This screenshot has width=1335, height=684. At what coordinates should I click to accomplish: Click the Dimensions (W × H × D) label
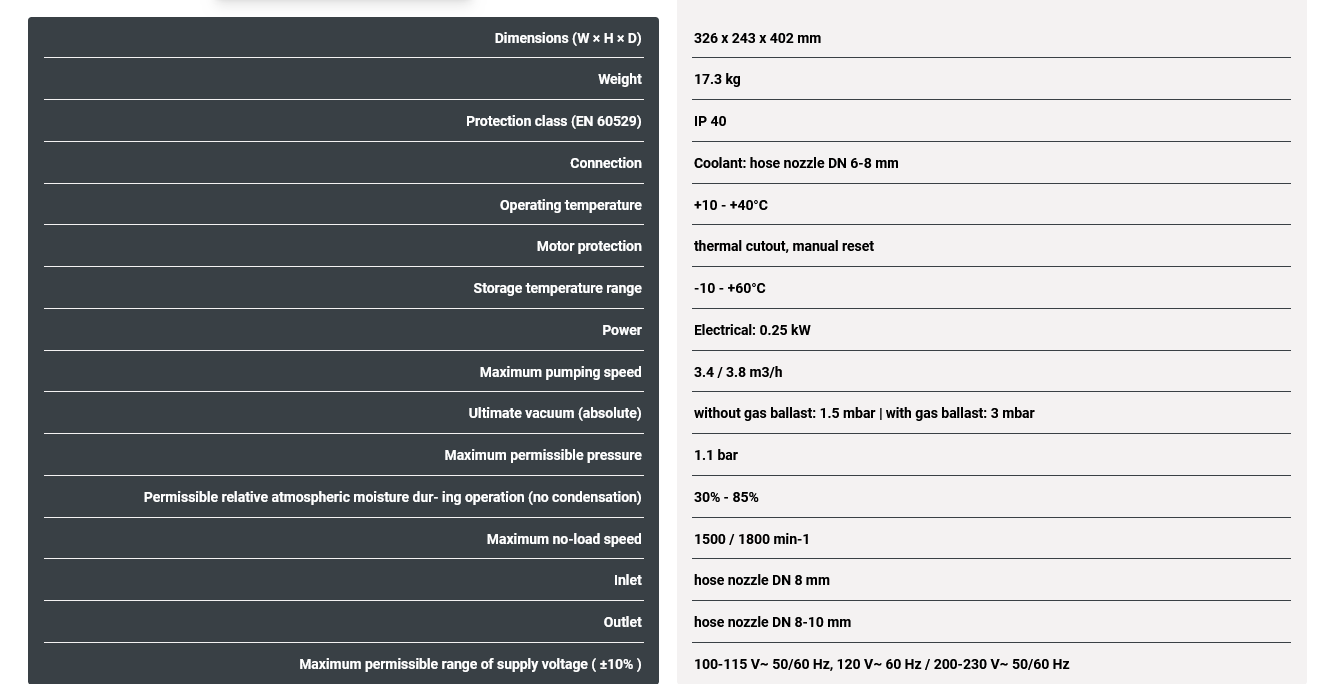coord(567,38)
